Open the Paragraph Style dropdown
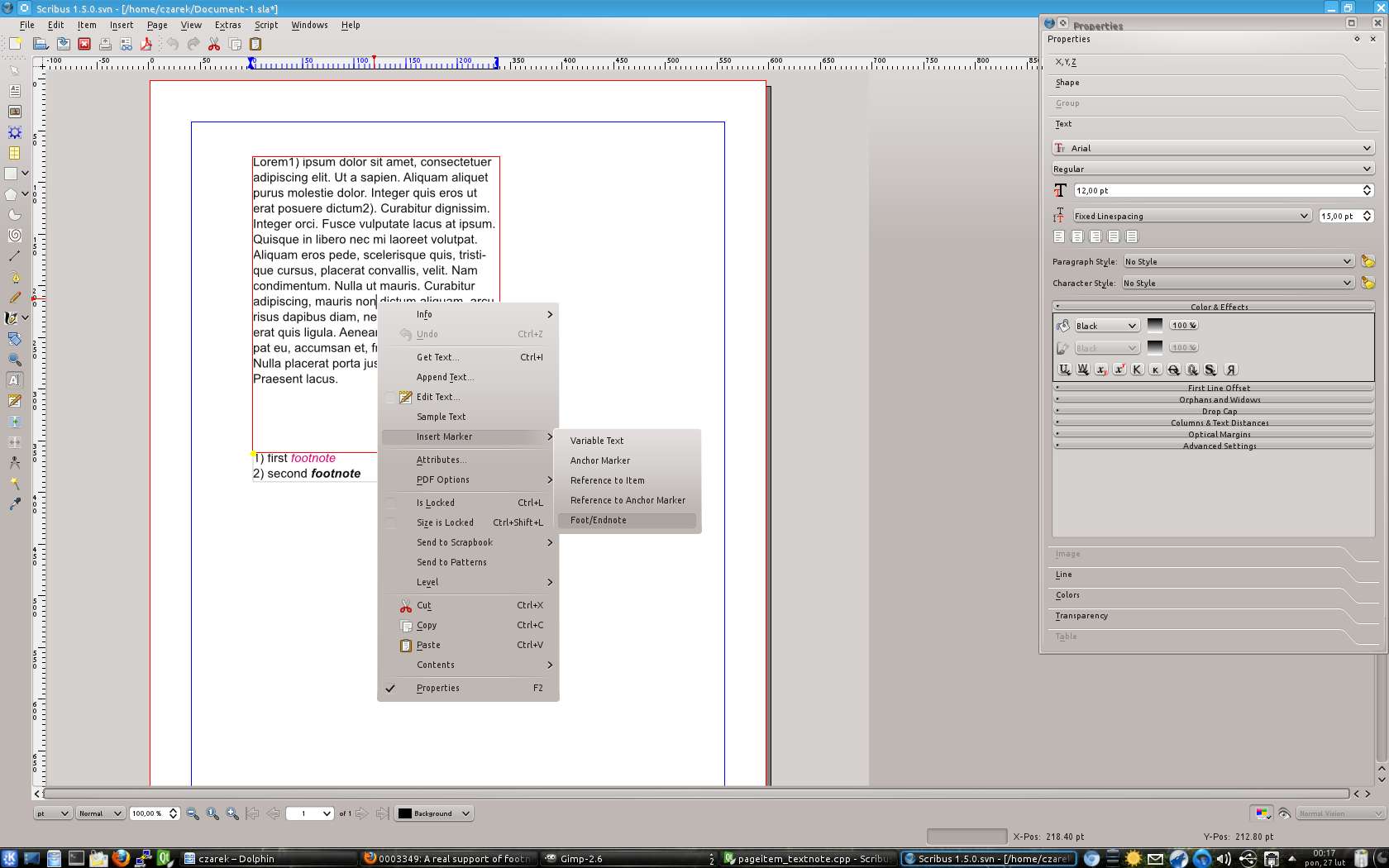This screenshot has width=1389, height=868. (1237, 261)
